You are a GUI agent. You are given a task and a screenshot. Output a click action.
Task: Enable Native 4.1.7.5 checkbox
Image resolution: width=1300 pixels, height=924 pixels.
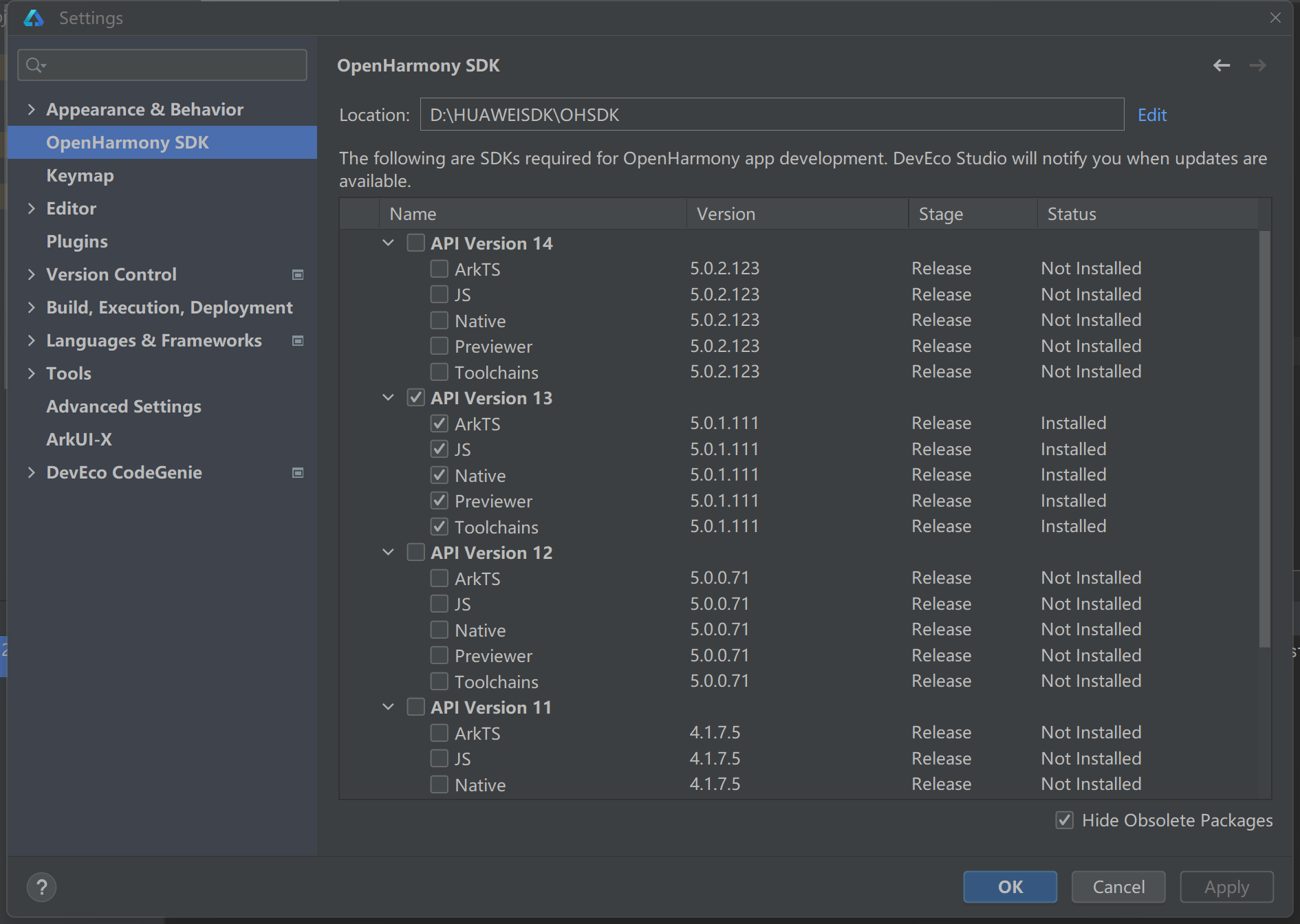tap(439, 784)
